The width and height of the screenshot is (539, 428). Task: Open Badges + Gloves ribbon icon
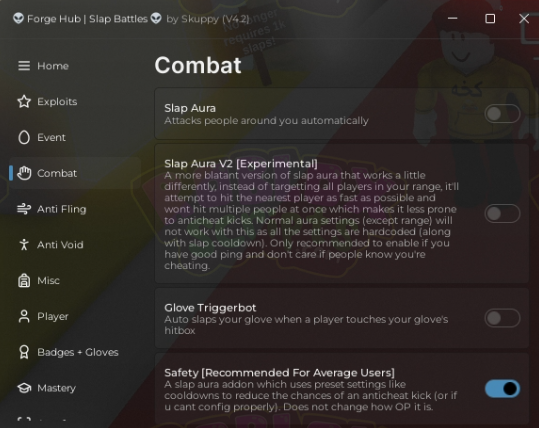[24, 352]
